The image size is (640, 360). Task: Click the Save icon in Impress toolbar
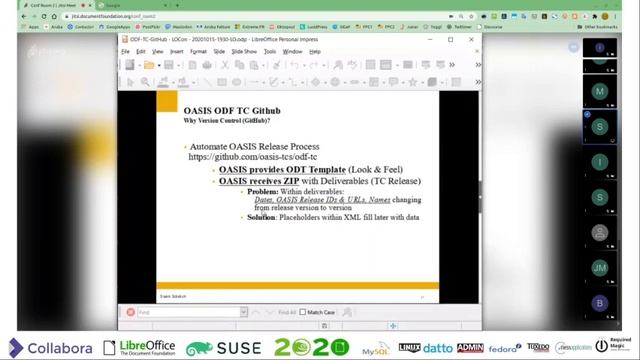pos(169,65)
